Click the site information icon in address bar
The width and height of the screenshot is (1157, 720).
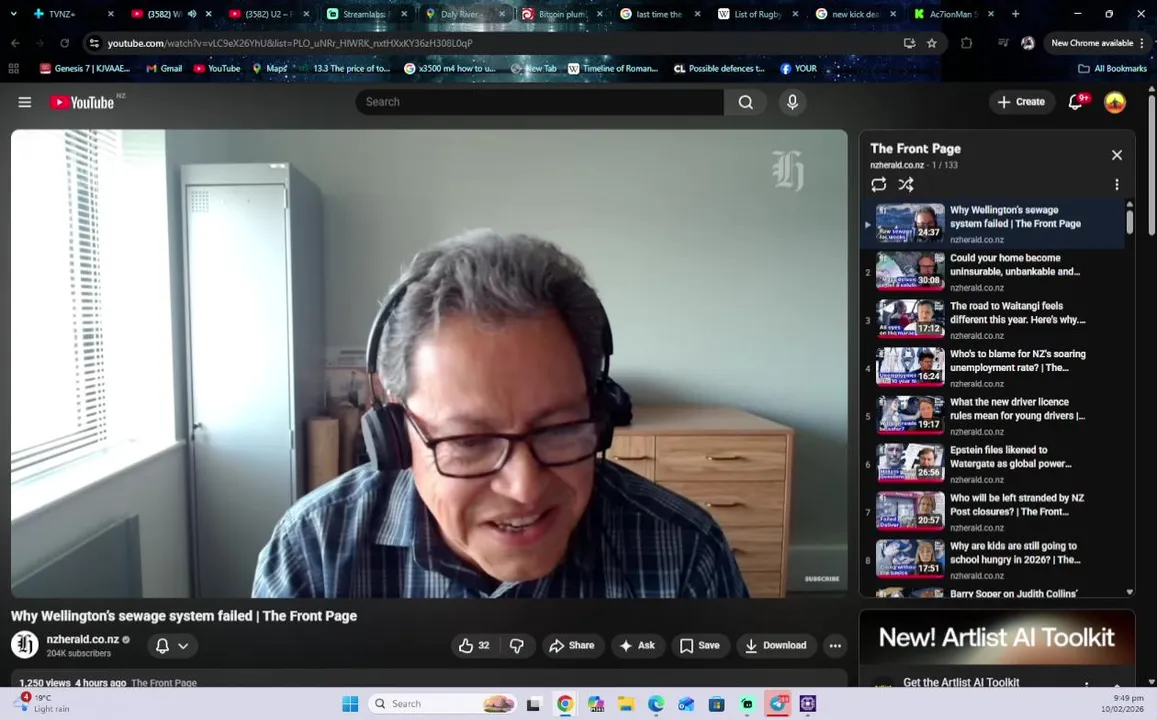pyautogui.click(x=94, y=43)
